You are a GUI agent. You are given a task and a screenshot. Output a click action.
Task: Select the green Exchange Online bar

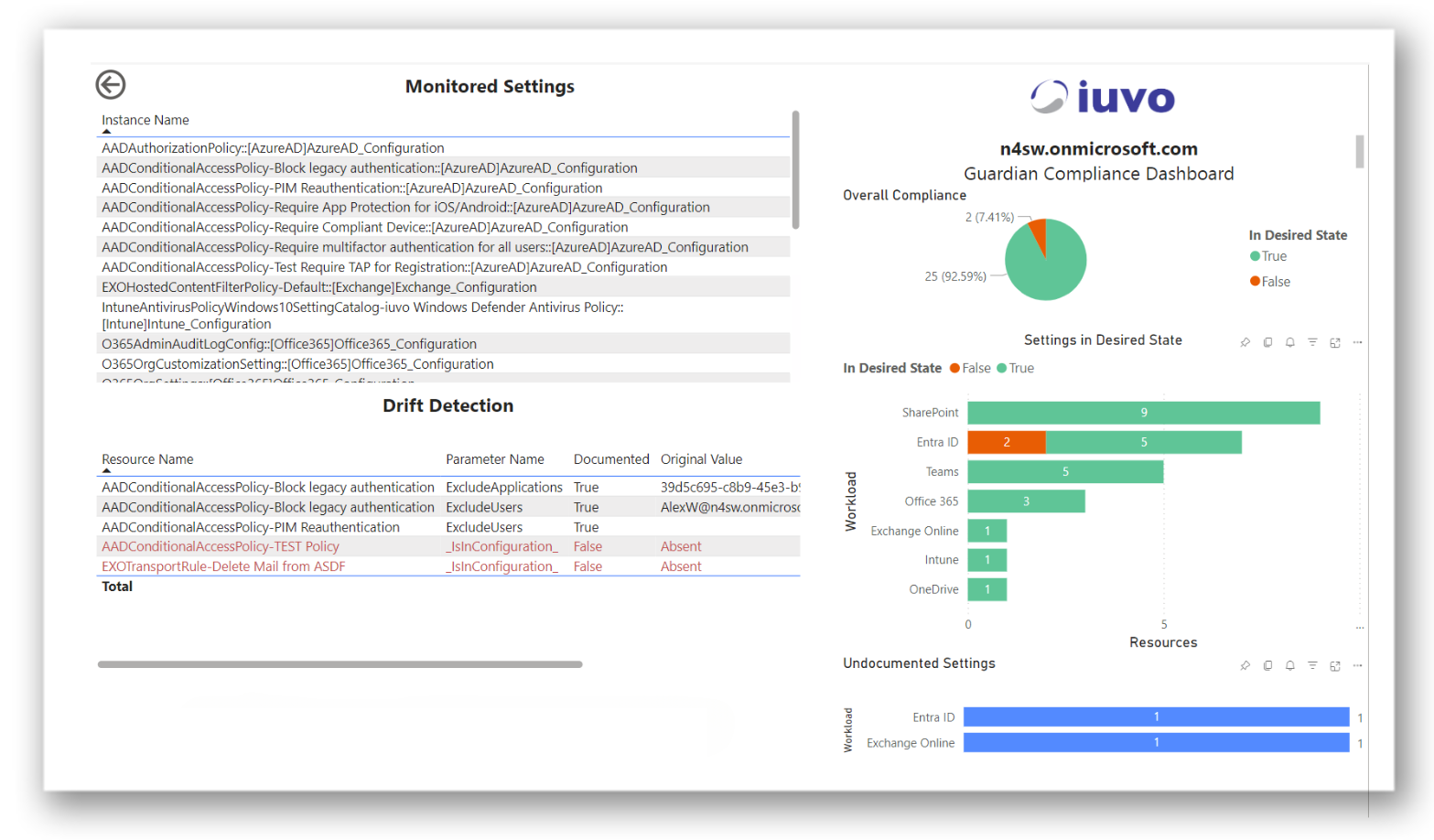point(987,531)
